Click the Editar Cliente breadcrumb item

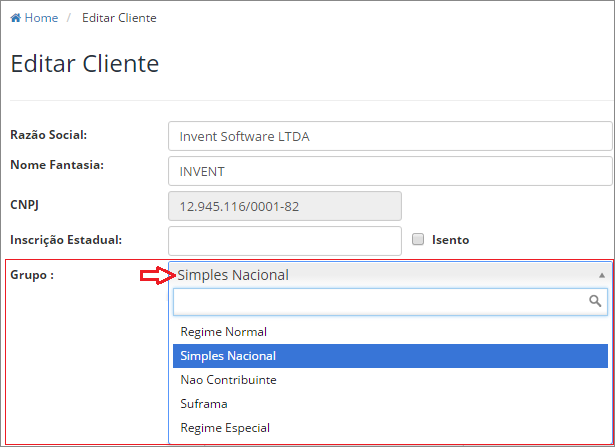119,18
